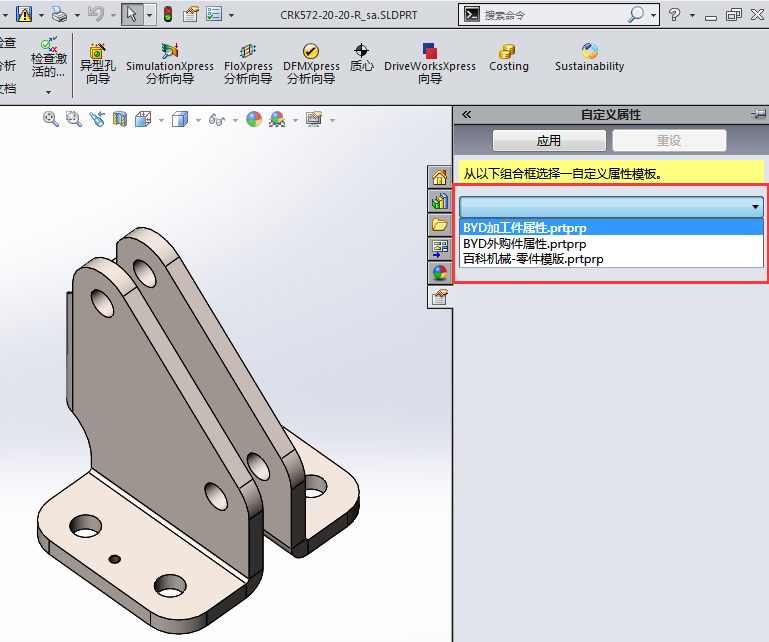Open SolidWorks Resources home tab
Viewport: 769px width, 642px height.
point(439,177)
